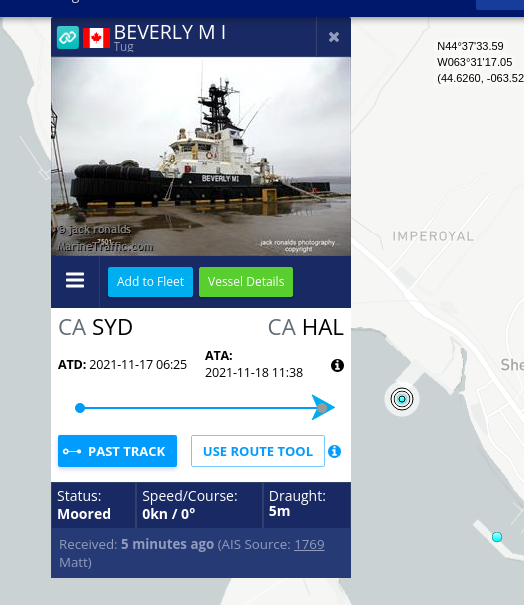Image resolution: width=524 pixels, height=605 pixels.
Task: Show the vessel's Past Track
Action: 117,451
